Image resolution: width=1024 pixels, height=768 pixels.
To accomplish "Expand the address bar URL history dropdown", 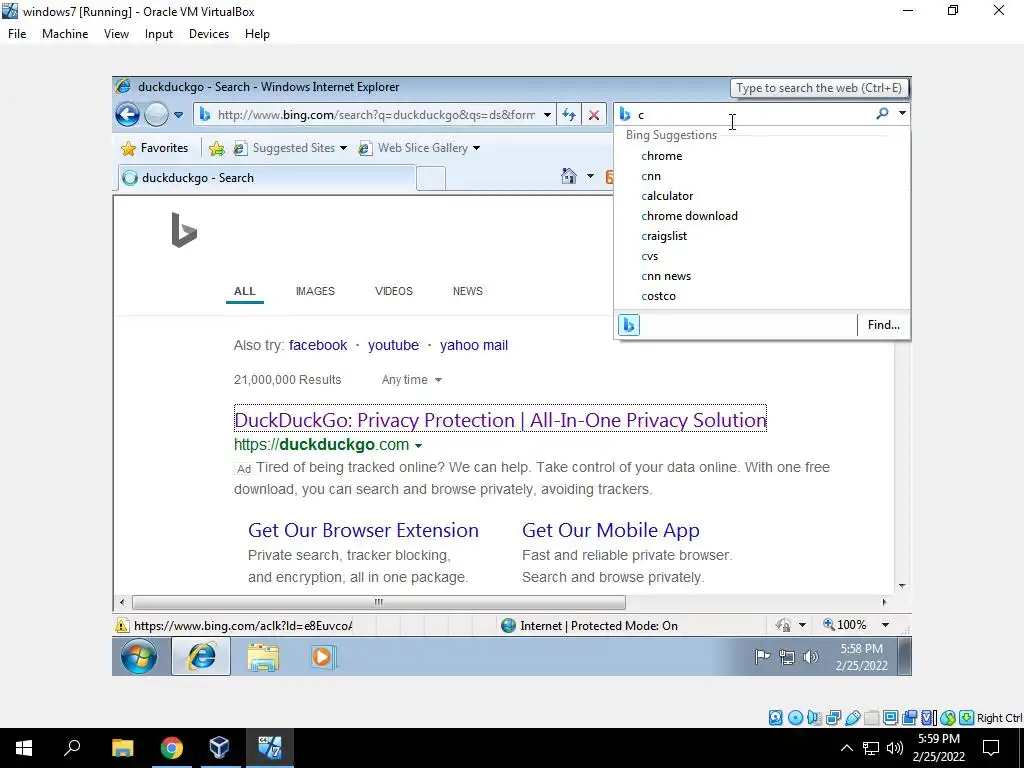I will pos(547,115).
